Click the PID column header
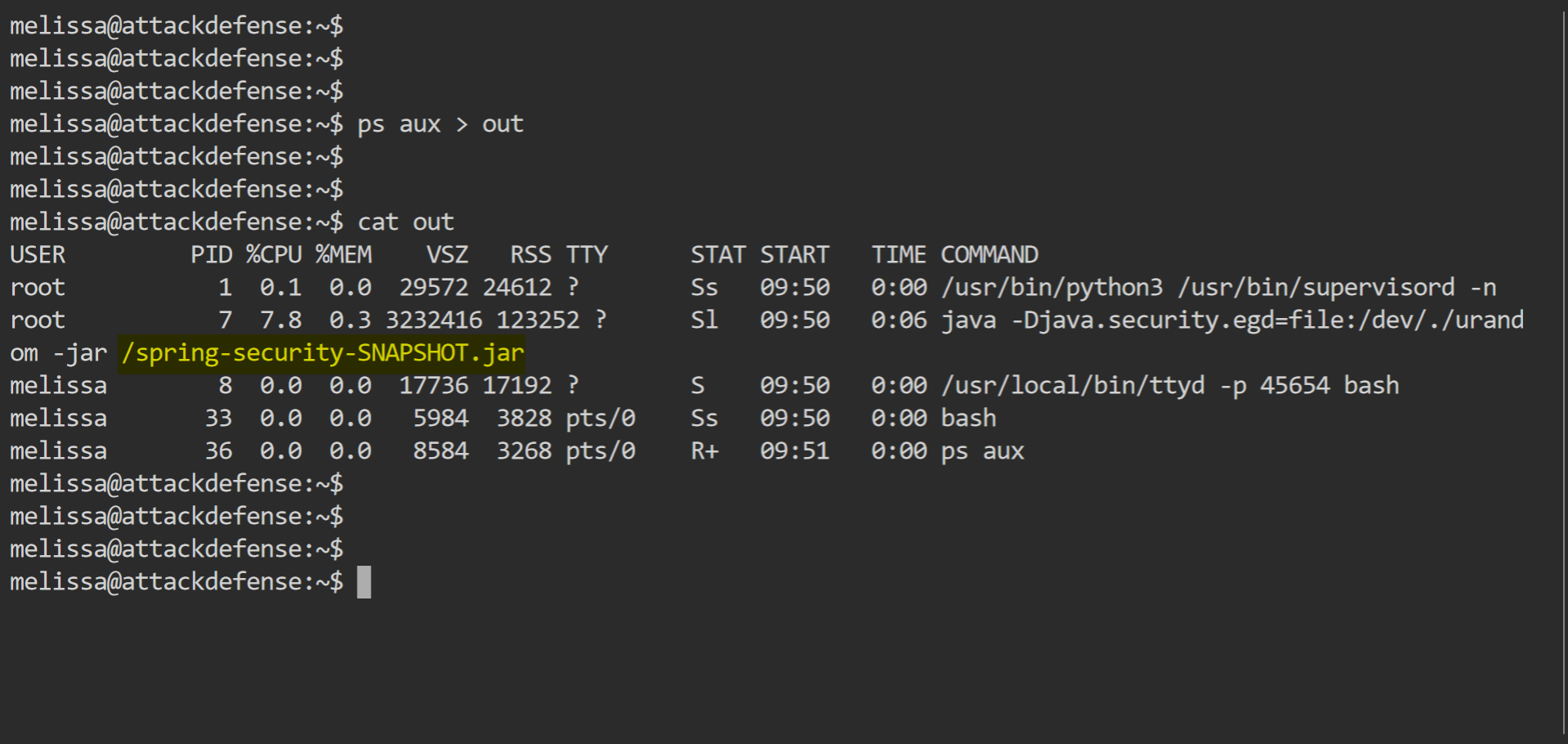1568x744 pixels. 212,254
